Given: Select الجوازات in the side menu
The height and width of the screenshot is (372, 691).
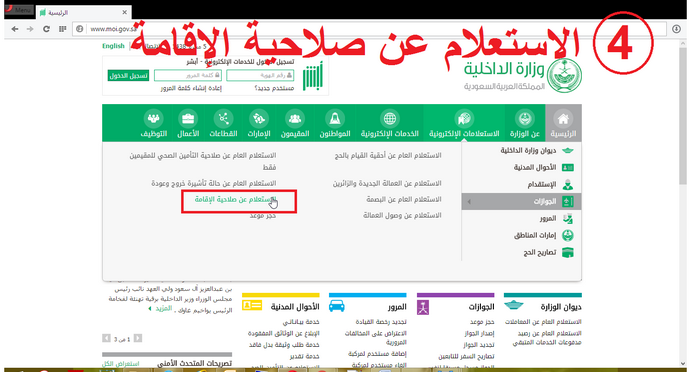Looking at the screenshot, I should [521, 201].
